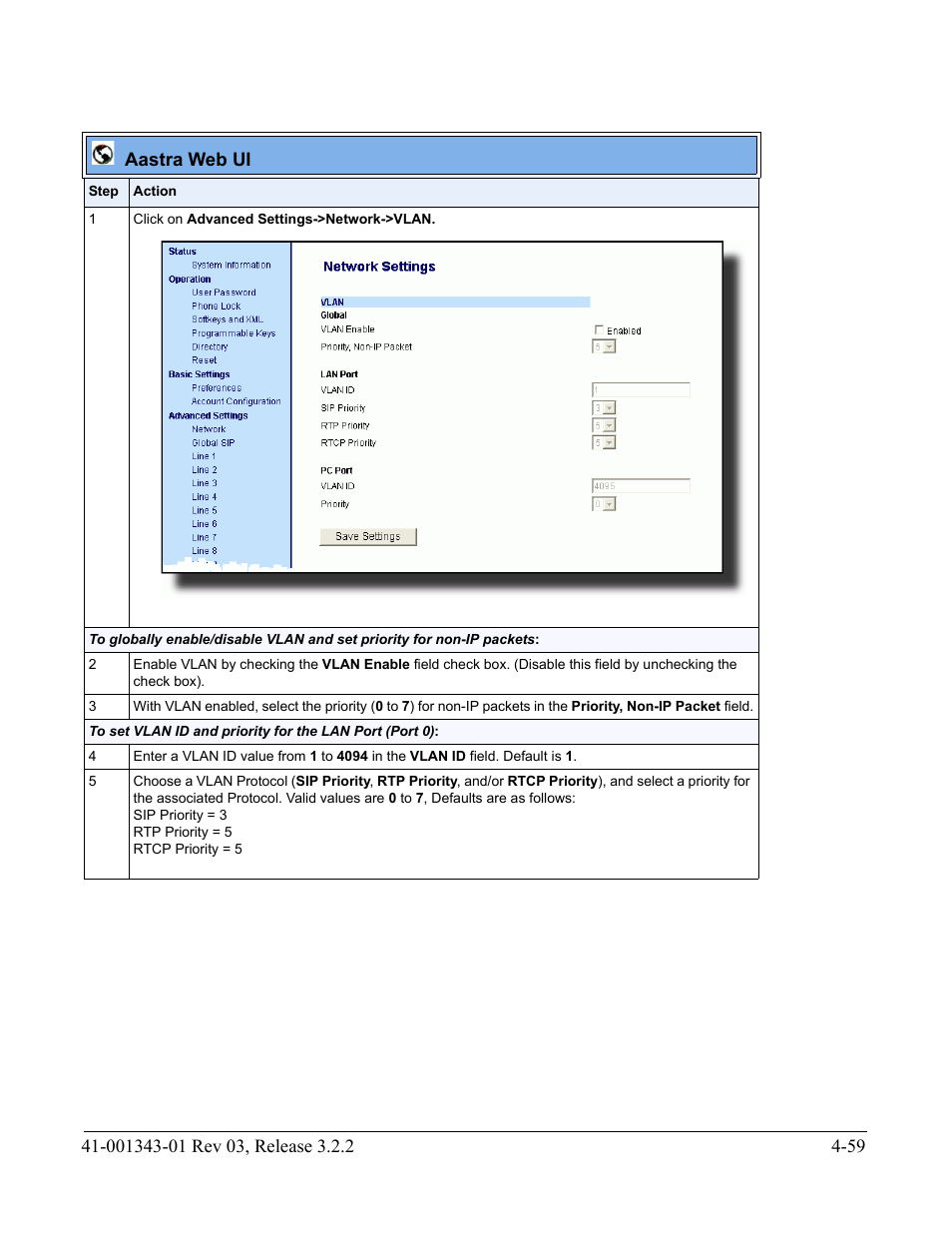Open the Line 6 settings
This screenshot has width=952, height=1233.
[205, 524]
